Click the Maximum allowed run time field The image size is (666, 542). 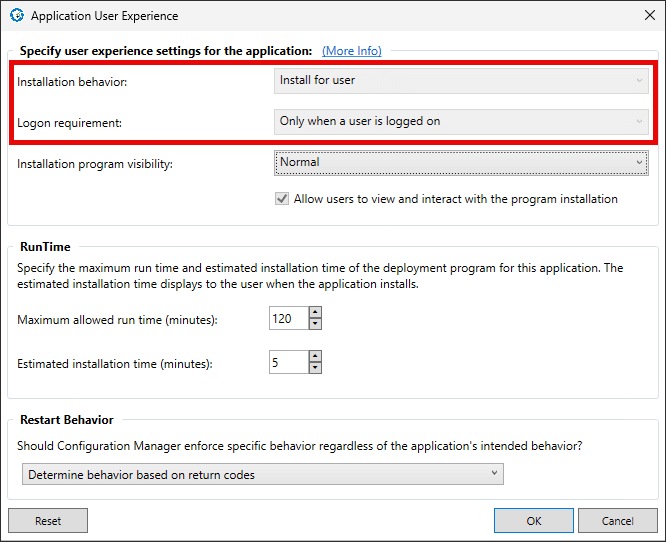pyautogui.click(x=288, y=319)
